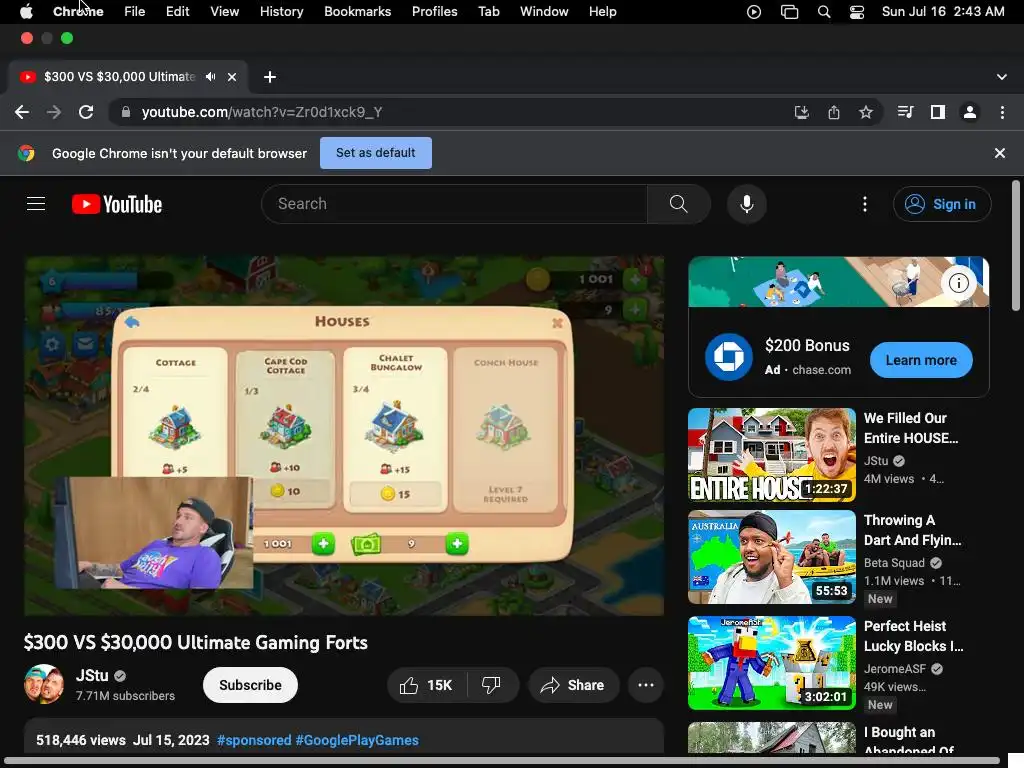This screenshot has height=768, width=1024.
Task: Dismiss the default browser infobar
Action: click(x=999, y=153)
